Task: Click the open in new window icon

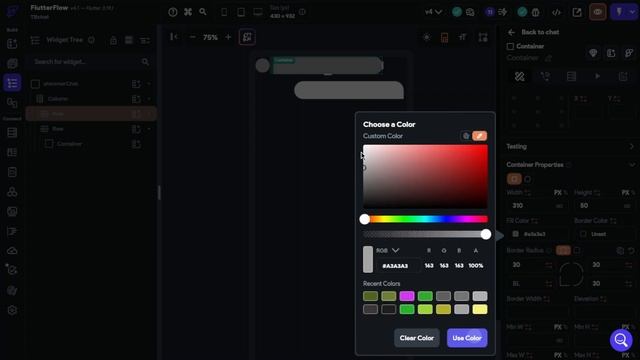Action: click(577, 12)
